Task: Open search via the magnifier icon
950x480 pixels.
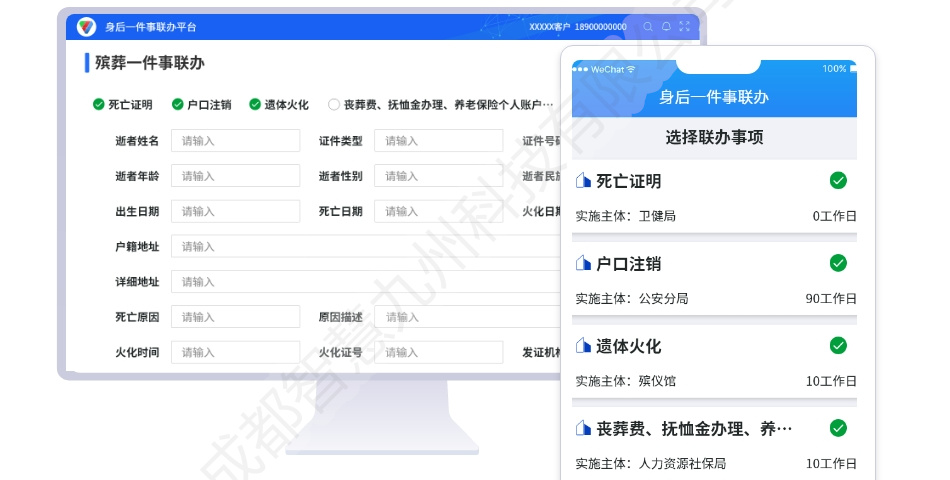Action: [x=648, y=27]
